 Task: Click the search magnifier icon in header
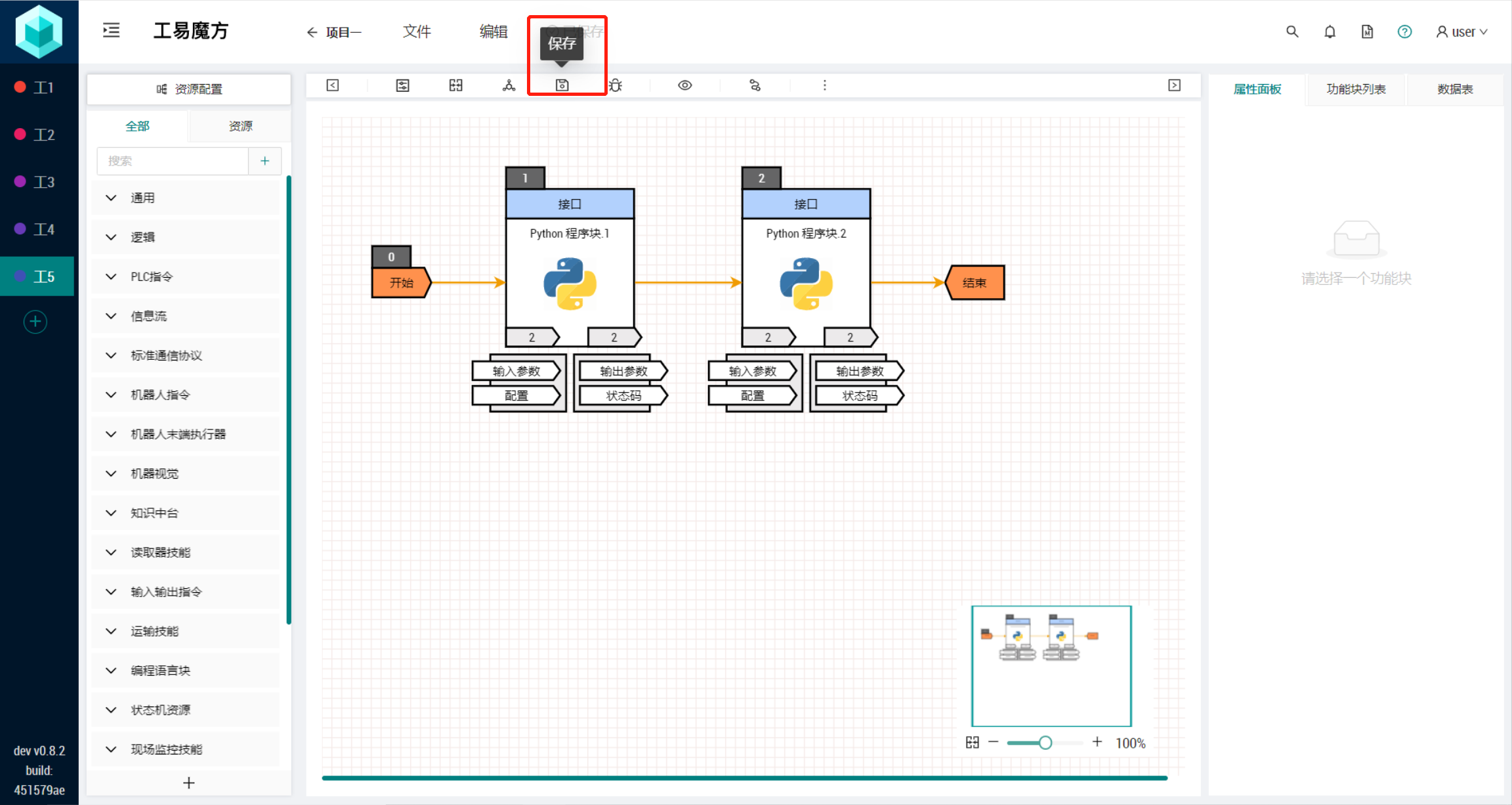(x=1291, y=32)
